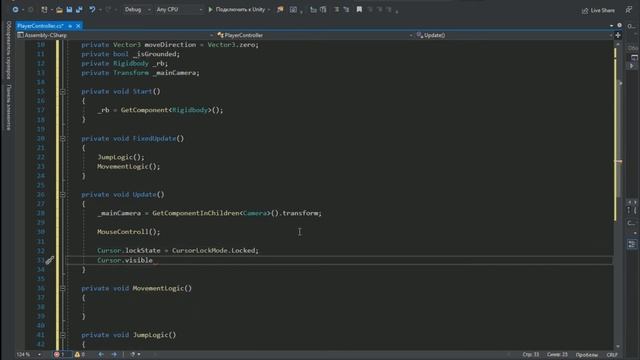
Task: Click the screwdriver quick actions icon on line 33
Action: (x=50, y=260)
